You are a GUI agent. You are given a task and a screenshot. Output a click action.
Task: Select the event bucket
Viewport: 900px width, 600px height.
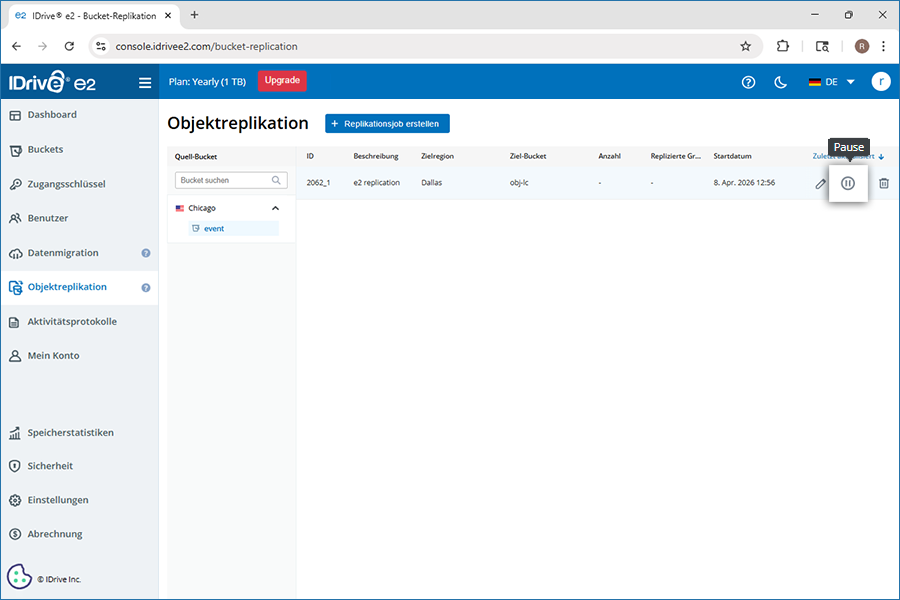[213, 228]
